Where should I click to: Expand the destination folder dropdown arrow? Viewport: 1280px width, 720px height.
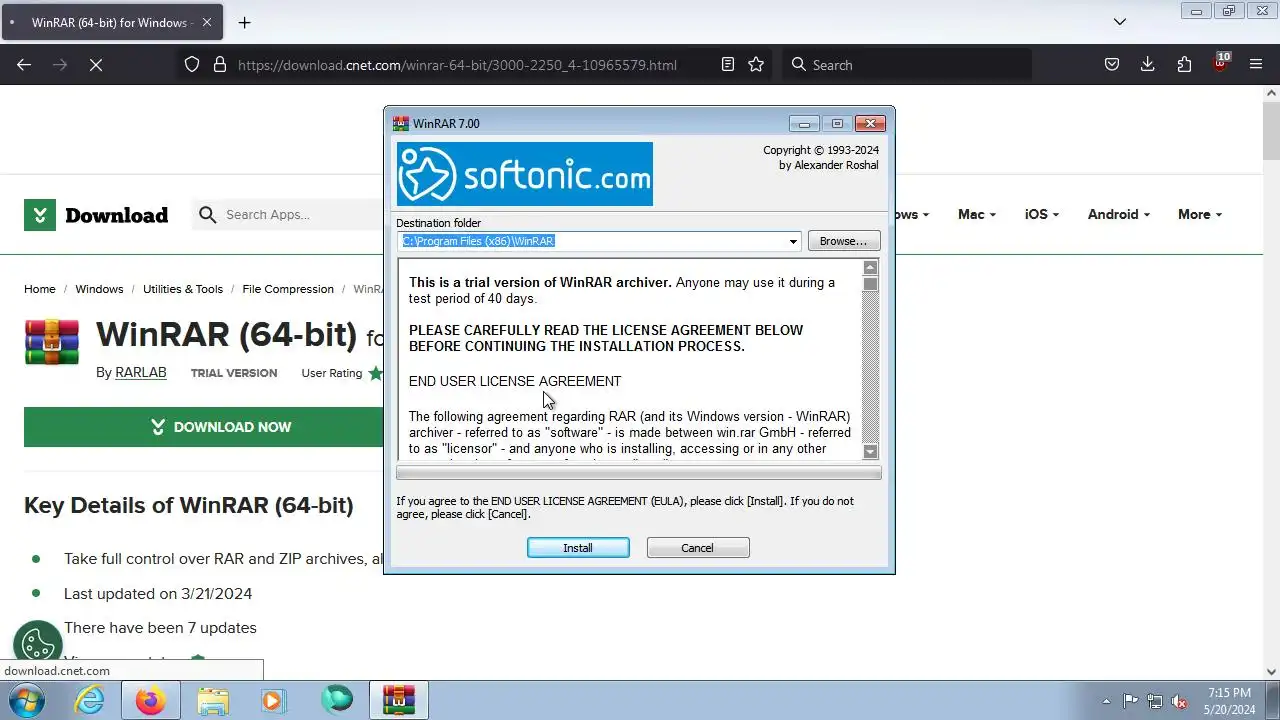click(x=793, y=241)
